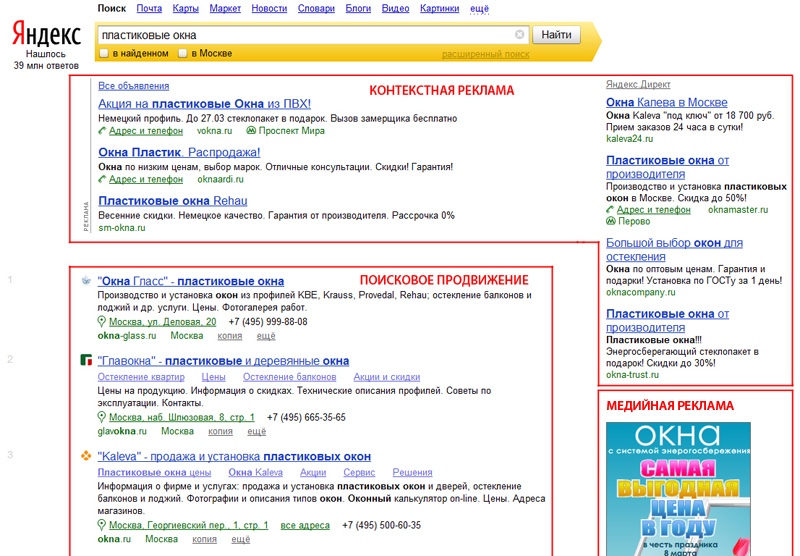
Task: Expand 'ещё' under the okna.ru result
Action: click(x=240, y=539)
